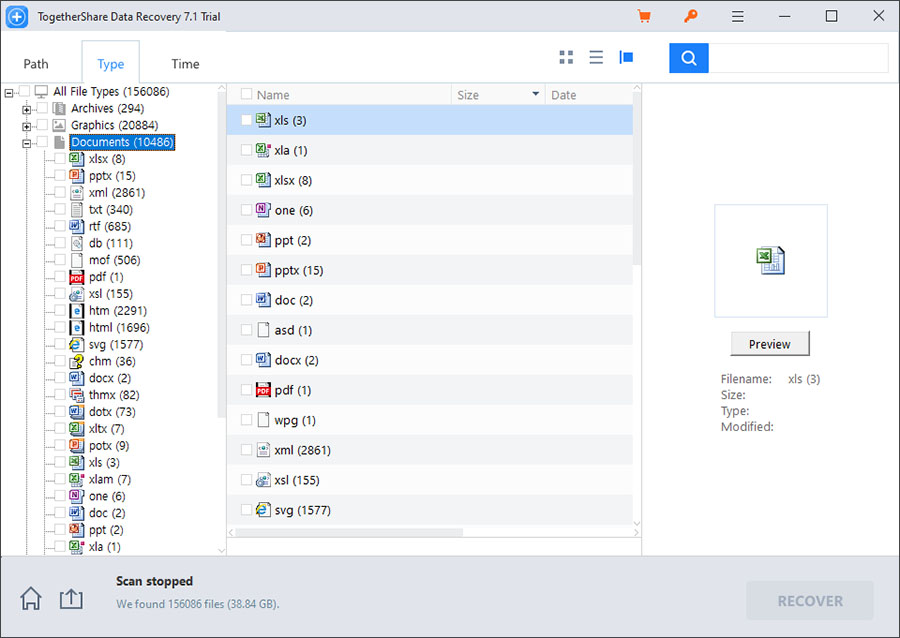The height and width of the screenshot is (638, 900).
Task: Click the shopping cart purchase icon
Action: [644, 16]
